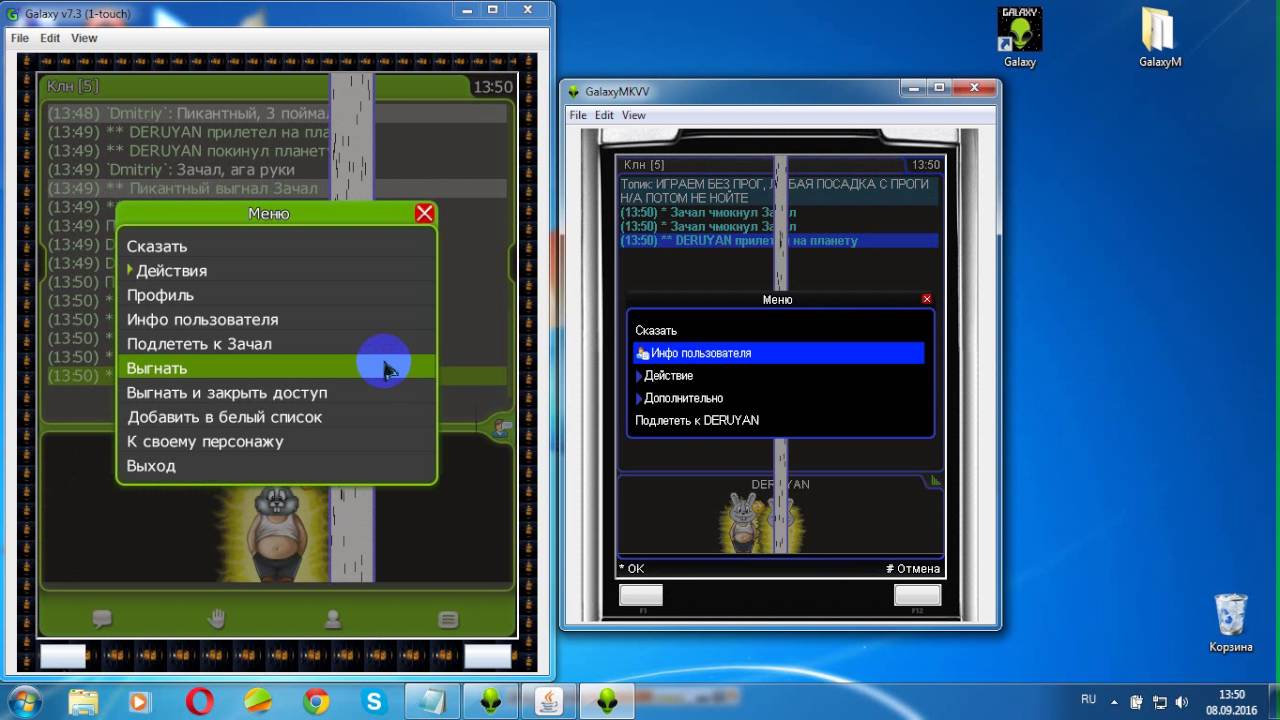
Task: Tap the hand actions icon in Galaxy v7.3
Action: click(x=217, y=619)
